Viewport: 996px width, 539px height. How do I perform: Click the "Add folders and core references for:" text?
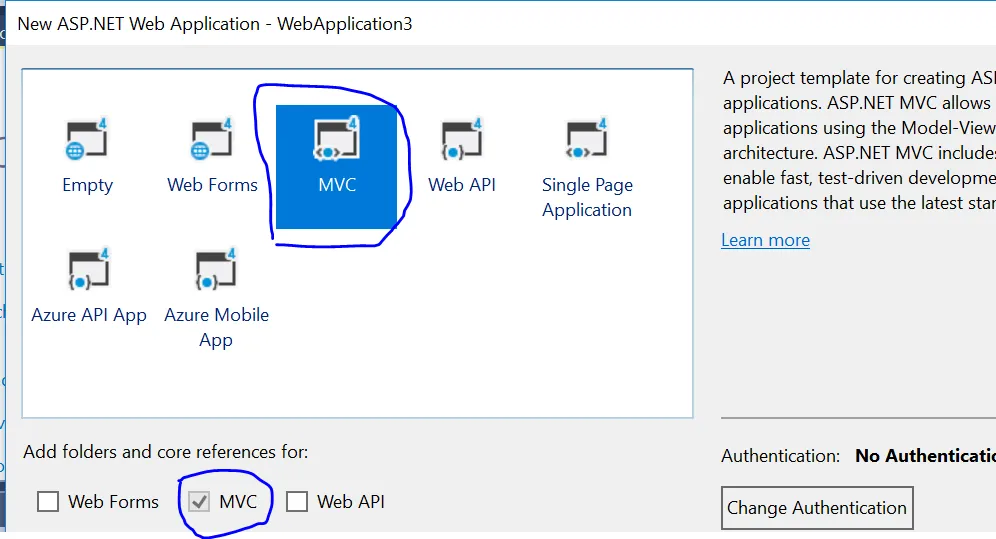click(x=166, y=452)
